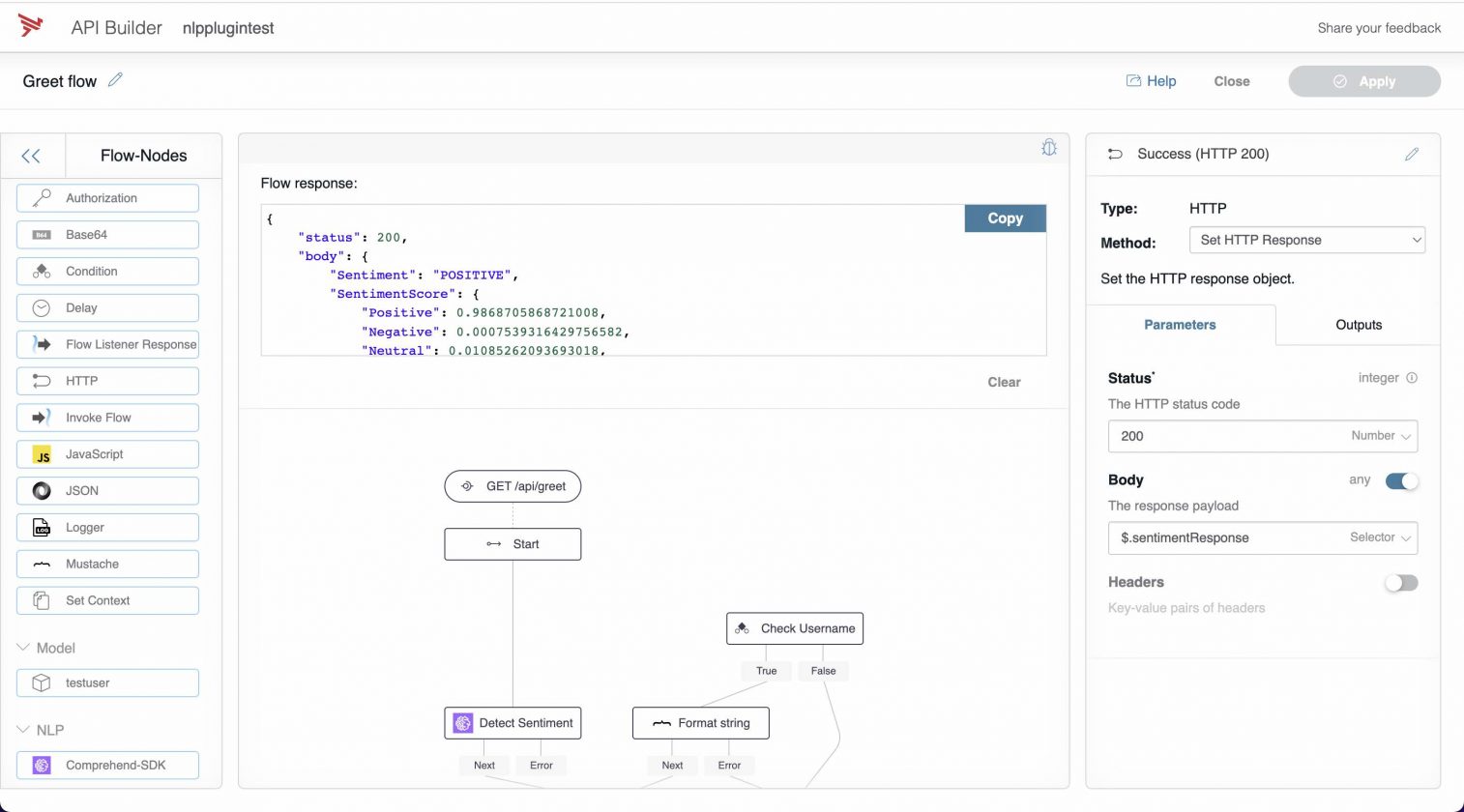Select the Parameters tab
This screenshot has width=1464, height=812.
1180,325
